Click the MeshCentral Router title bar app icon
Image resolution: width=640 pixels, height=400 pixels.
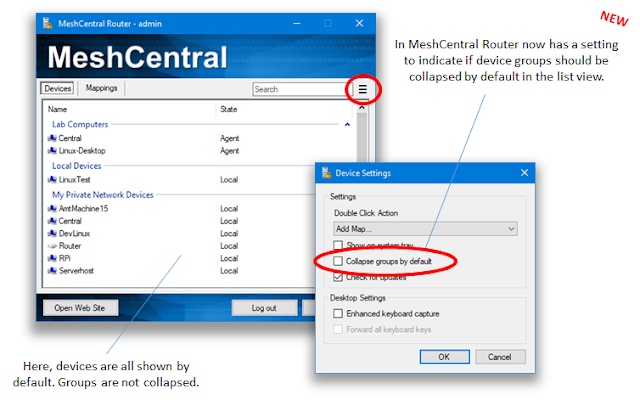(47, 23)
